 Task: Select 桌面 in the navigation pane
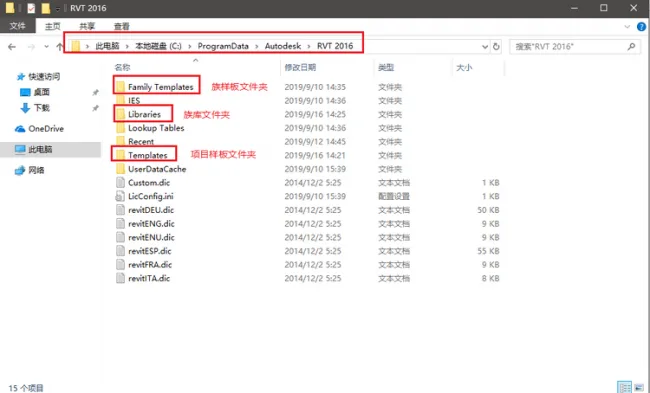pyautogui.click(x=41, y=92)
